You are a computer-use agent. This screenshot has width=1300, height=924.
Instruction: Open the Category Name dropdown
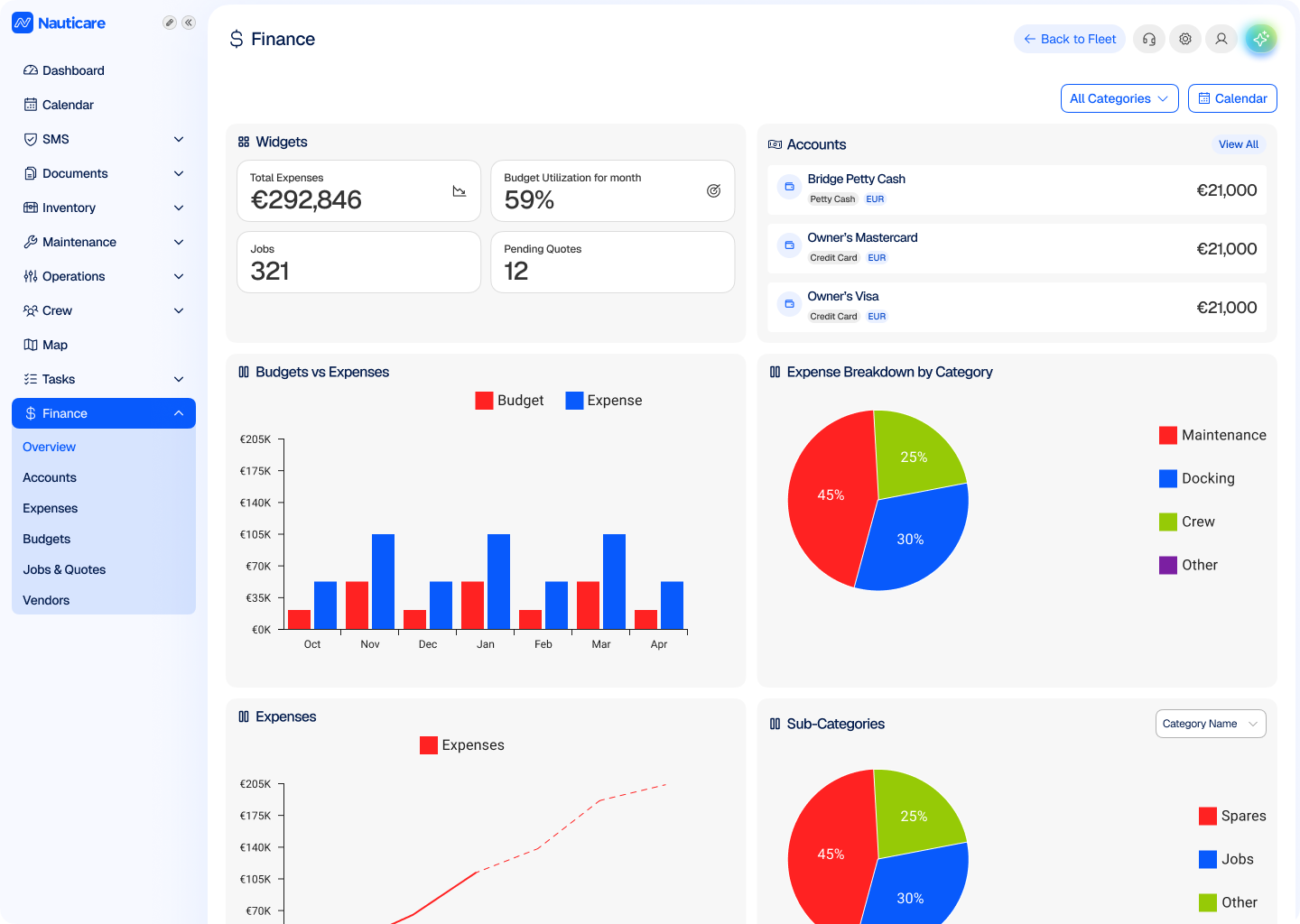point(1211,724)
